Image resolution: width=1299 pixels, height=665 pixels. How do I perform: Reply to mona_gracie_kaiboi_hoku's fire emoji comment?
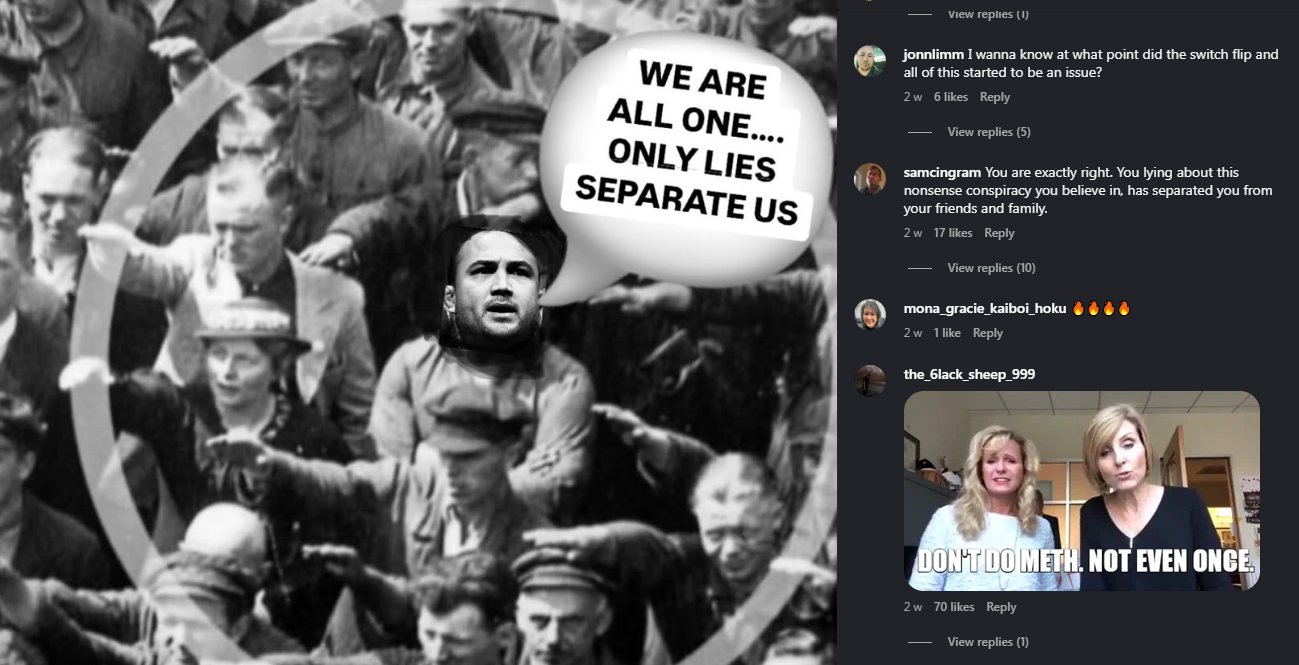988,333
